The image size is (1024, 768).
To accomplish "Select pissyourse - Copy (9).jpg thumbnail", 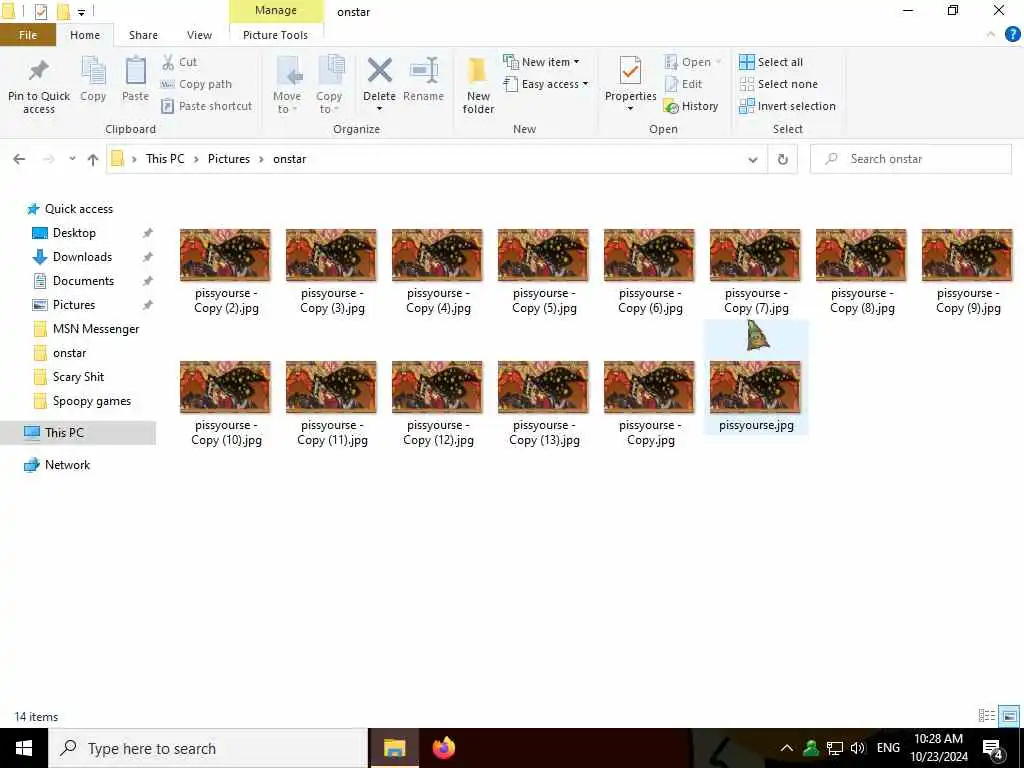I will tap(967, 255).
